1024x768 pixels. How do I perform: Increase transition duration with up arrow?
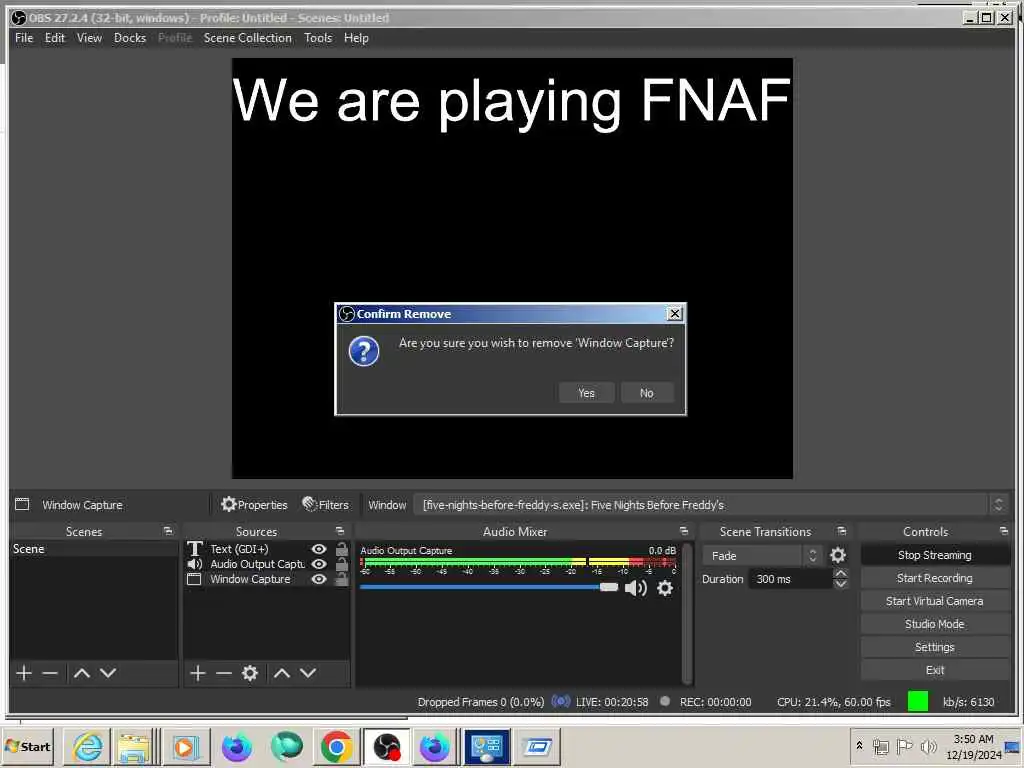[x=841, y=573]
